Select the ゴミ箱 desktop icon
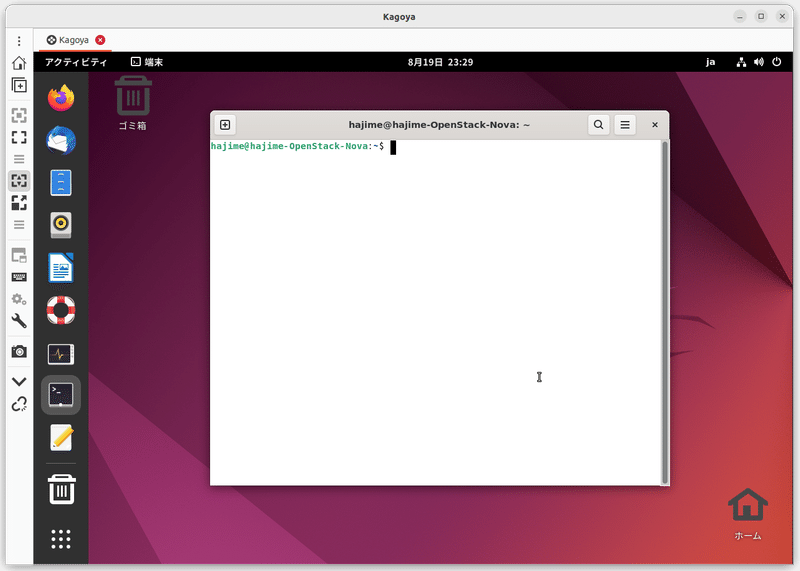The width and height of the screenshot is (800, 571). coord(133,104)
